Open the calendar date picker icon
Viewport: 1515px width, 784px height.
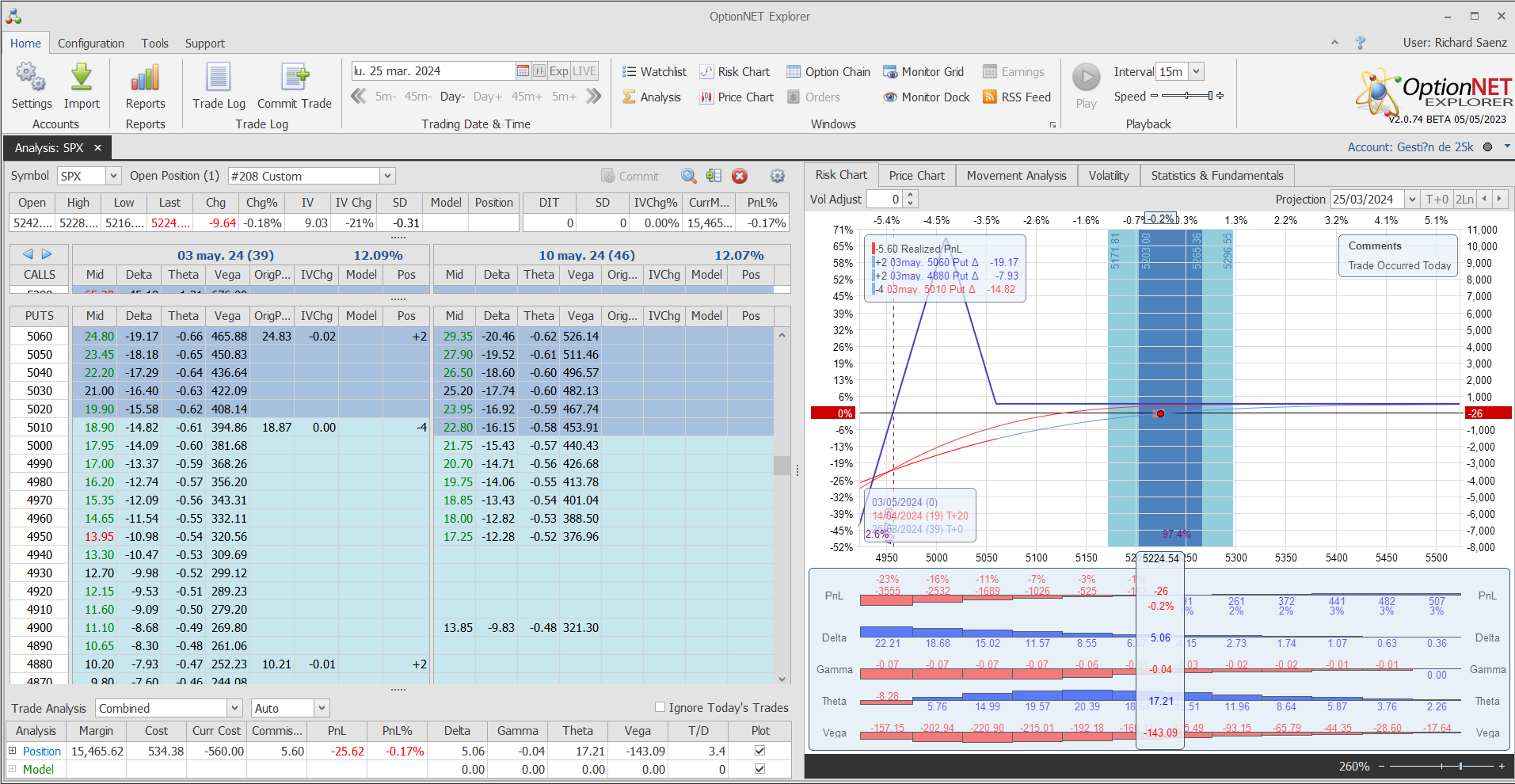pyautogui.click(x=523, y=71)
